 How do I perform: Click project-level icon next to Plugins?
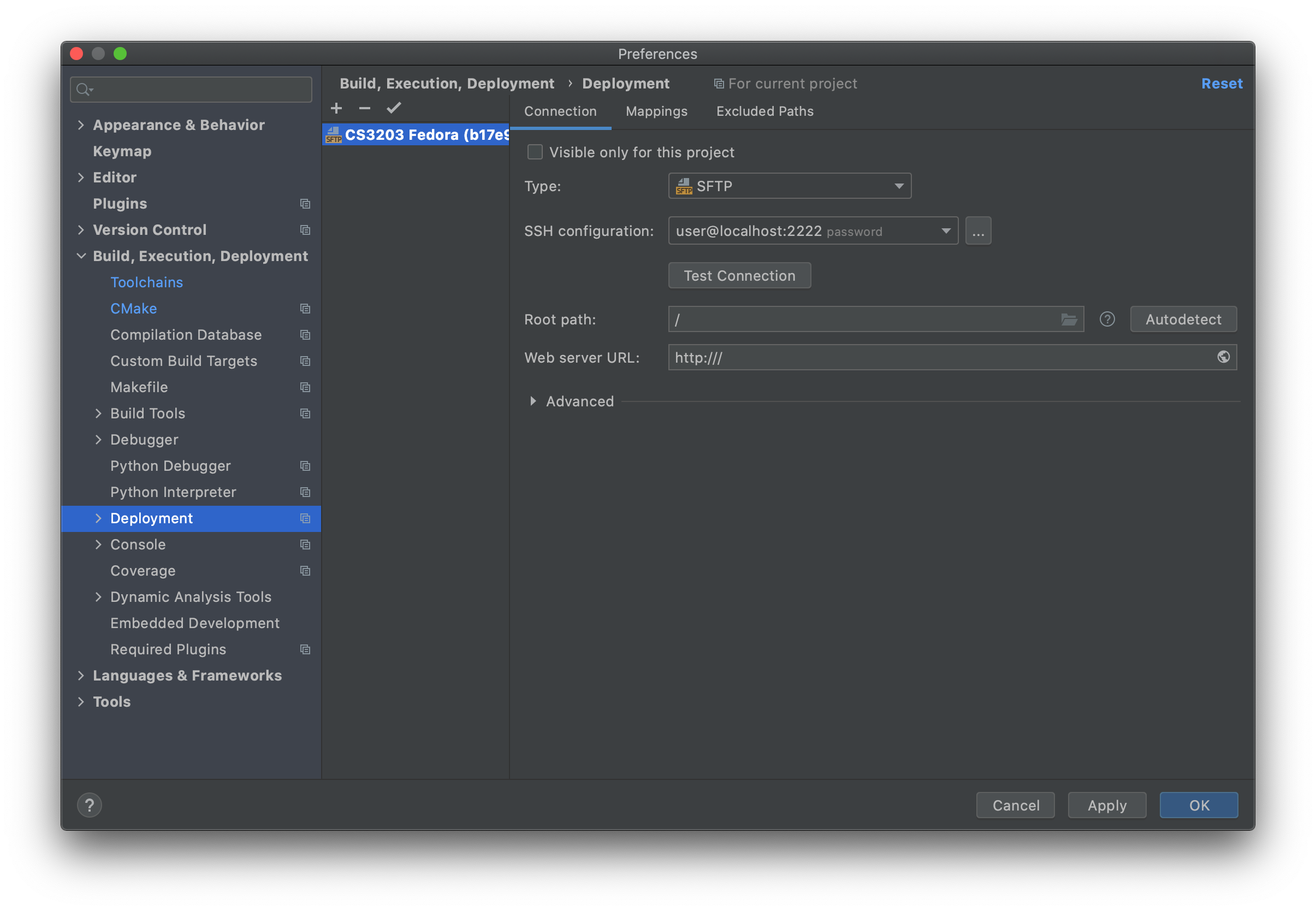(305, 204)
